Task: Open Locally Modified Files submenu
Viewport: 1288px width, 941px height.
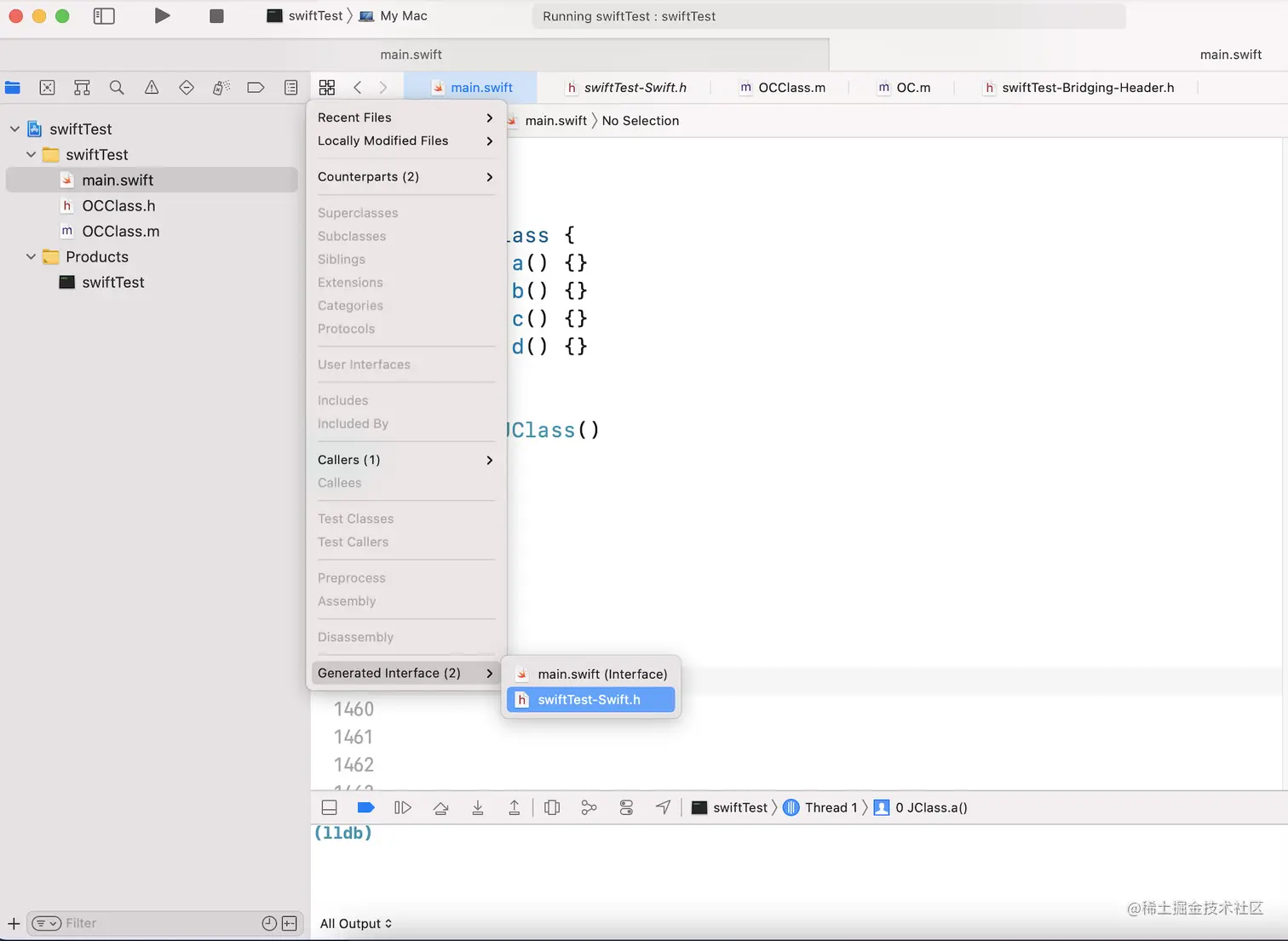Action: (405, 141)
